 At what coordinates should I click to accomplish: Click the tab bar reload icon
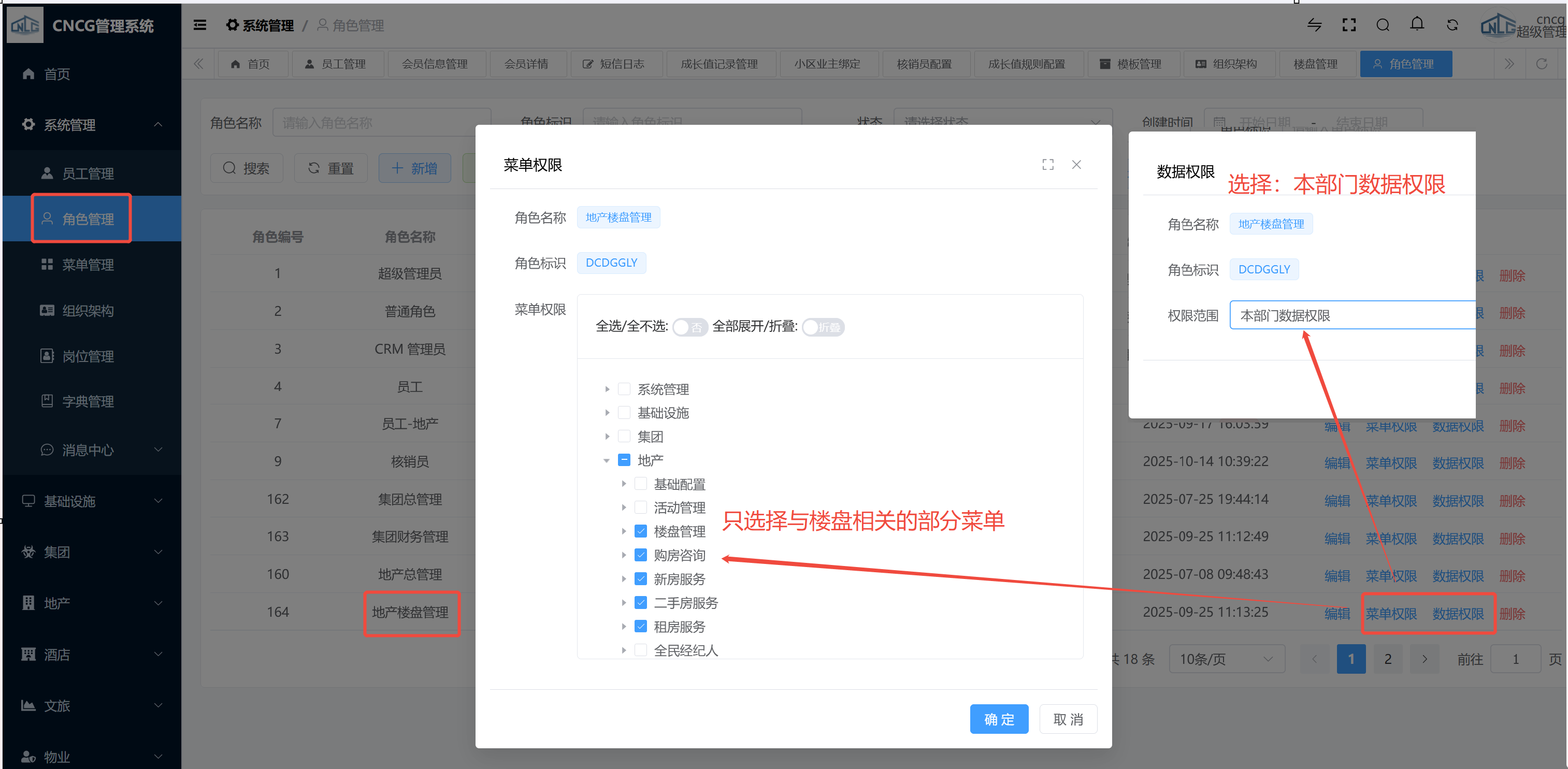click(x=1541, y=64)
